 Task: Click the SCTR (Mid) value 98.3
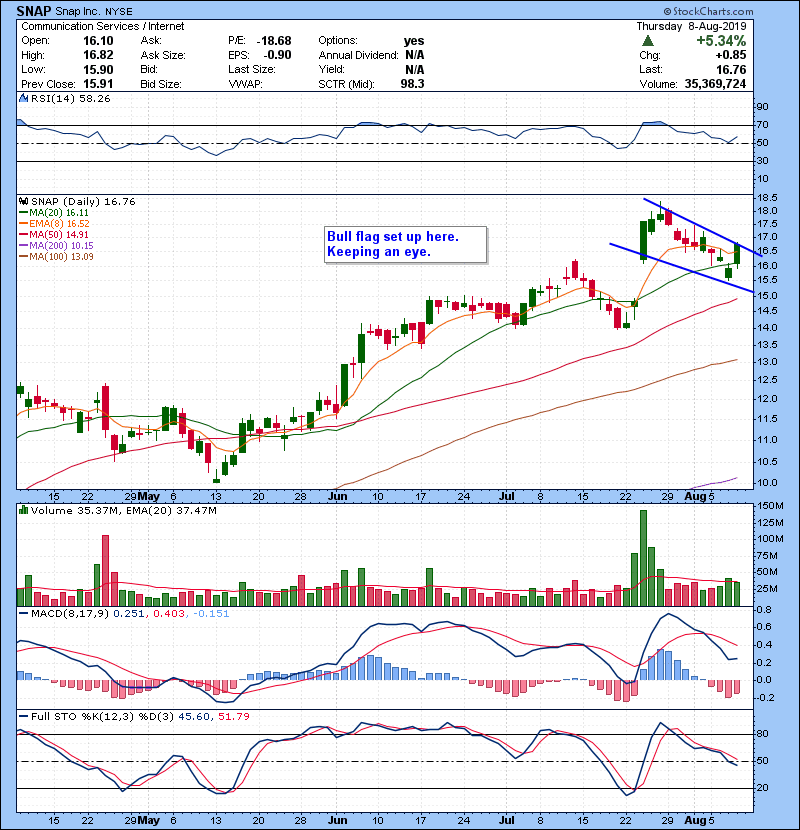click(x=412, y=84)
